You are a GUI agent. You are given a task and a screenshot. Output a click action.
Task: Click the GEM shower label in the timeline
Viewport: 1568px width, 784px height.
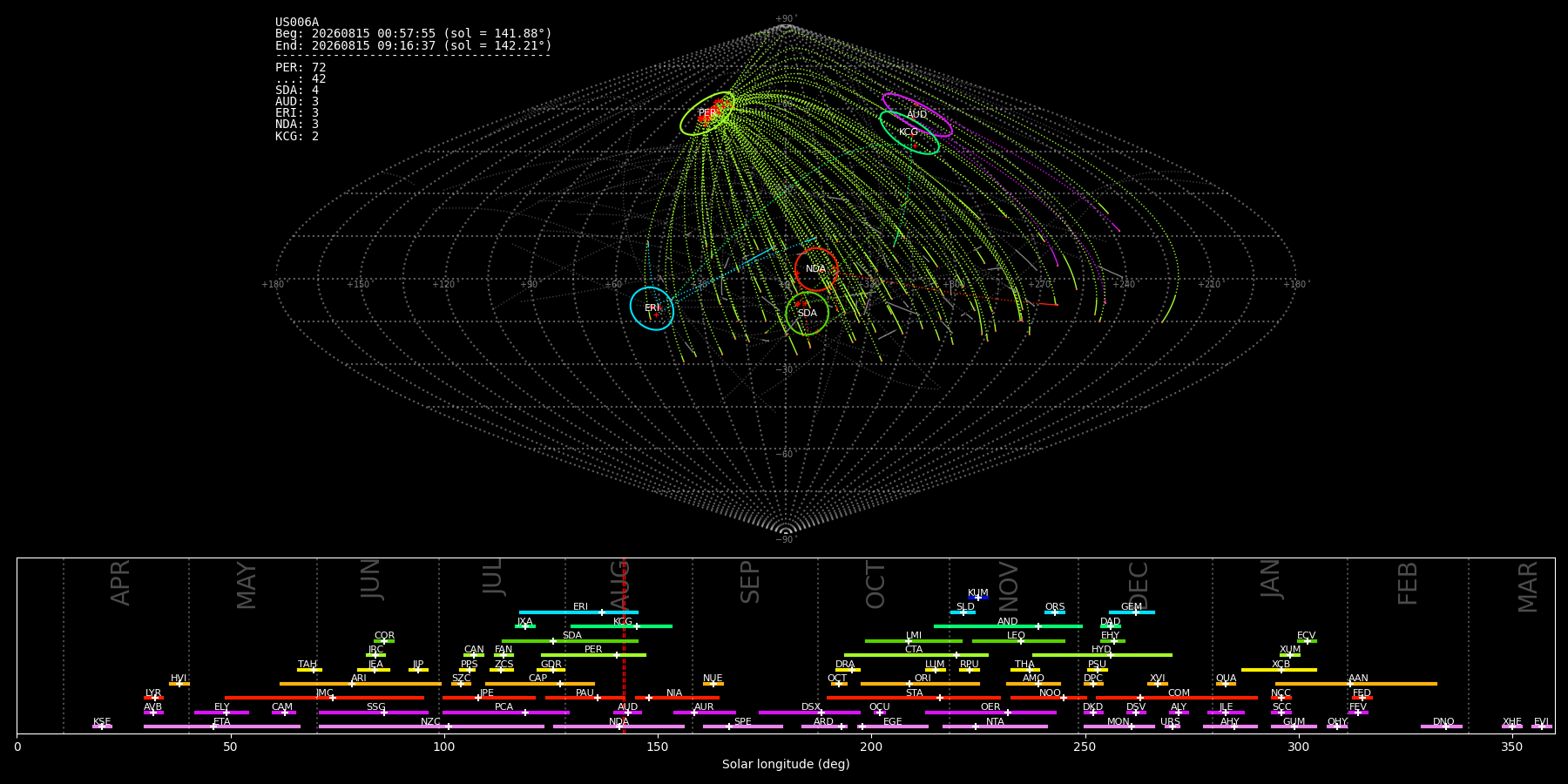tap(1132, 607)
